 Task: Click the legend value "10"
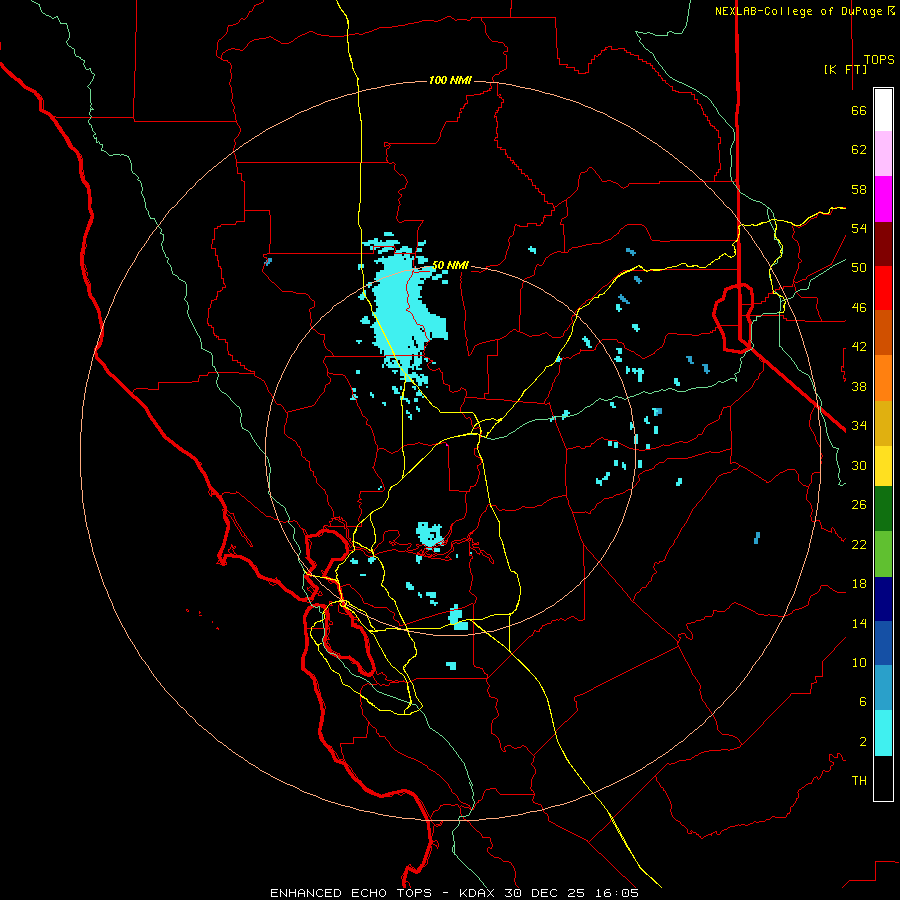coord(859,662)
